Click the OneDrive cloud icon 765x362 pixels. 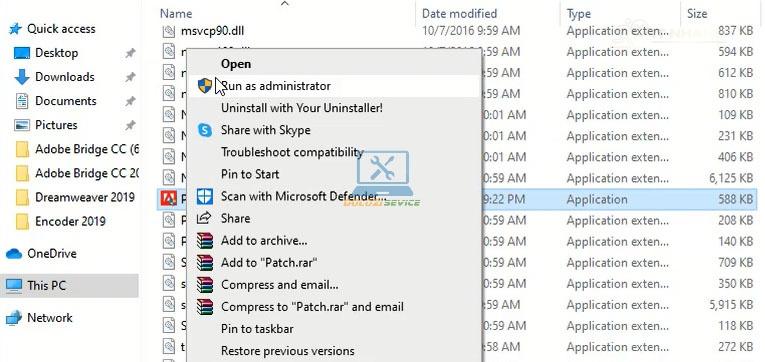click(14, 254)
